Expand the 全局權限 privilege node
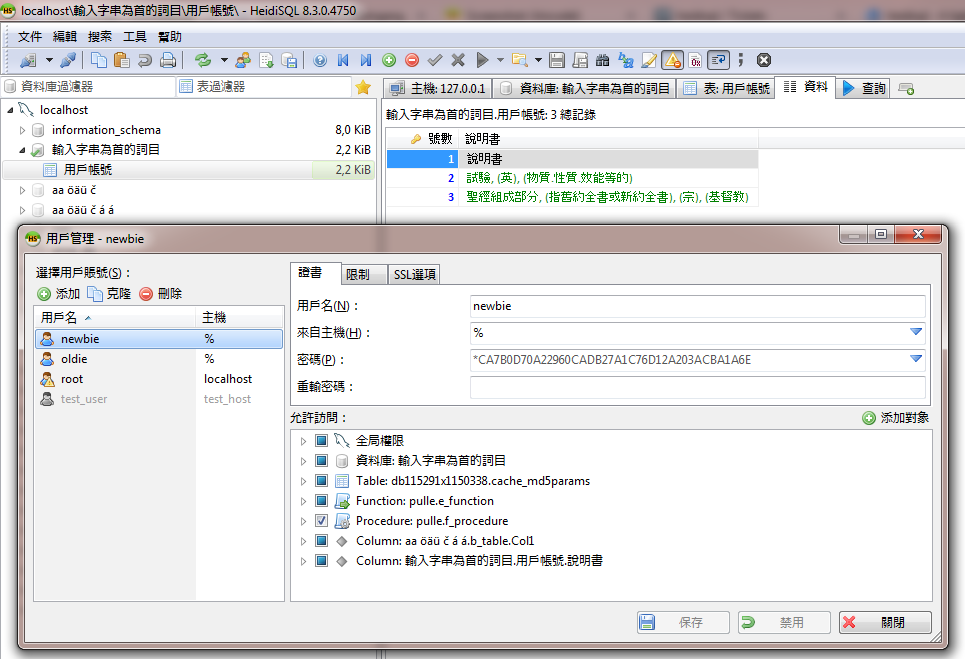This screenshot has width=965, height=659. tap(303, 441)
